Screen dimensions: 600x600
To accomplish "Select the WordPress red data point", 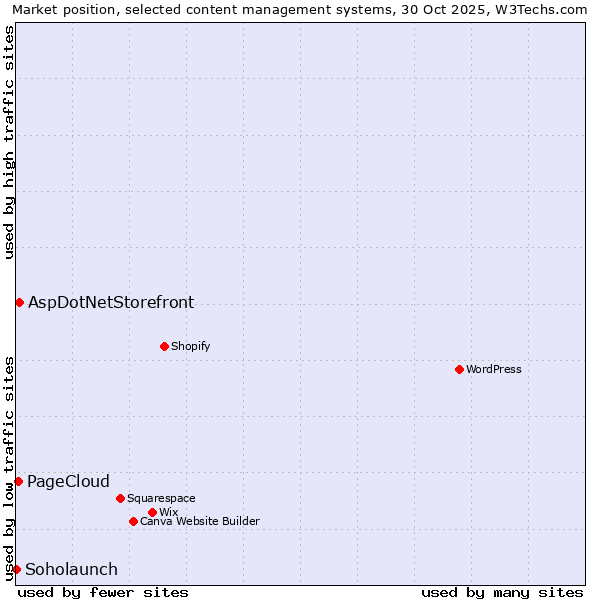I will pyautogui.click(x=459, y=369).
